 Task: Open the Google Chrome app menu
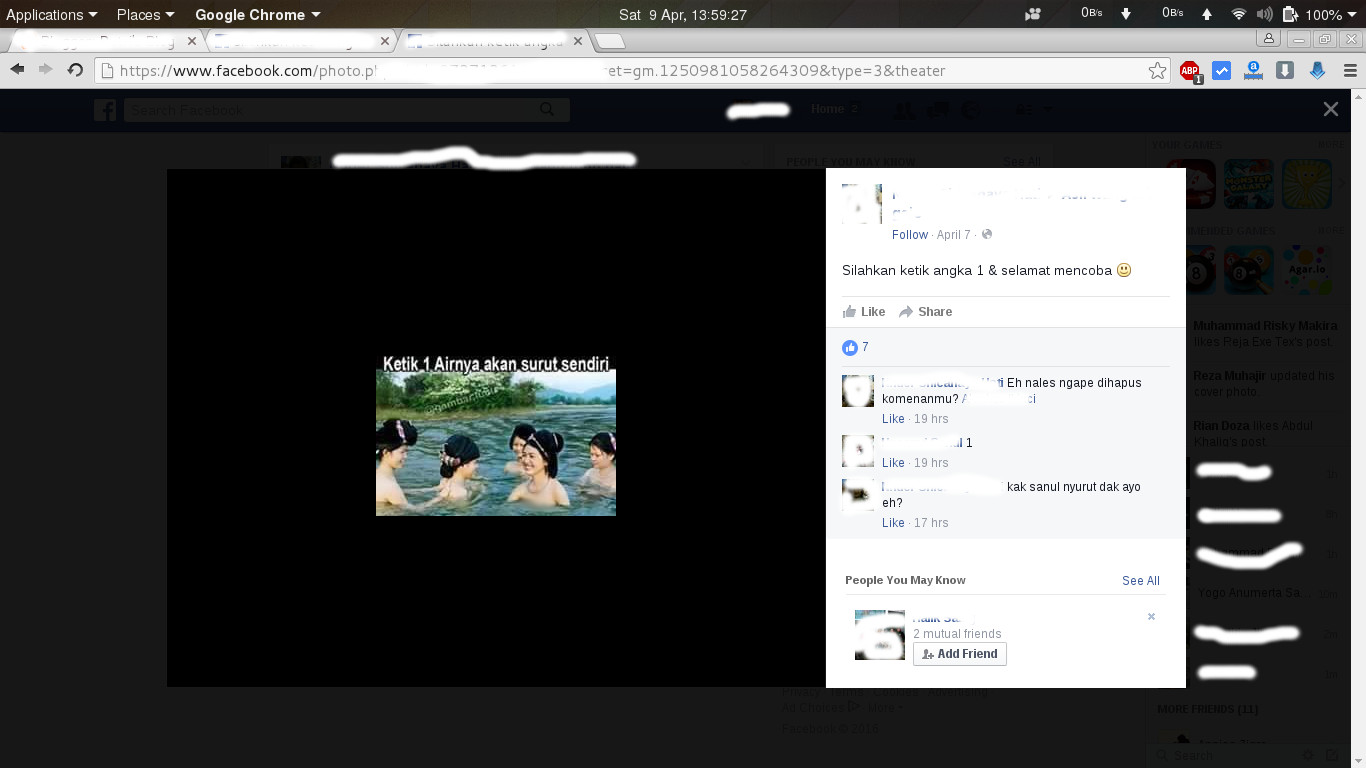coord(258,14)
